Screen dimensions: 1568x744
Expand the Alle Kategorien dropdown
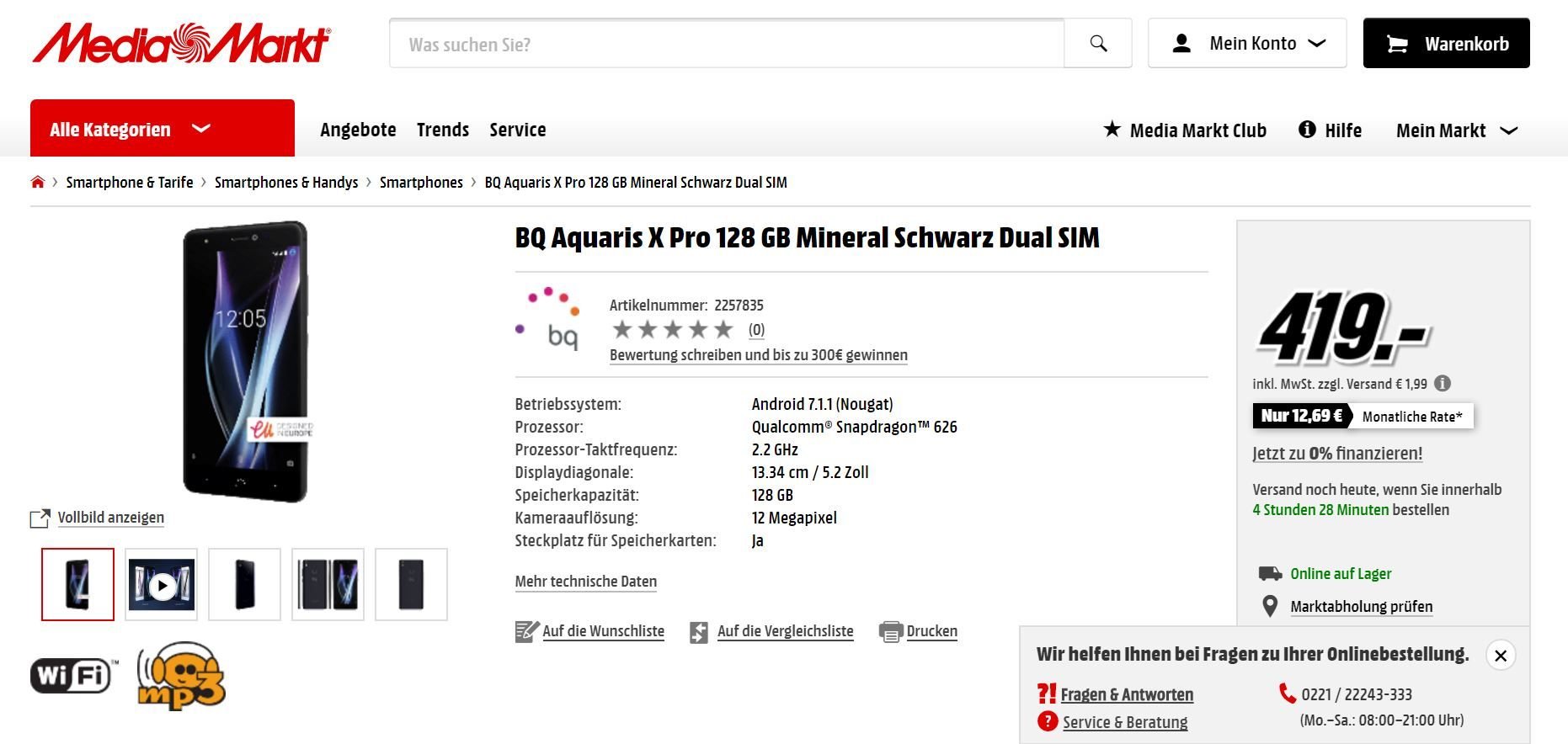click(163, 128)
